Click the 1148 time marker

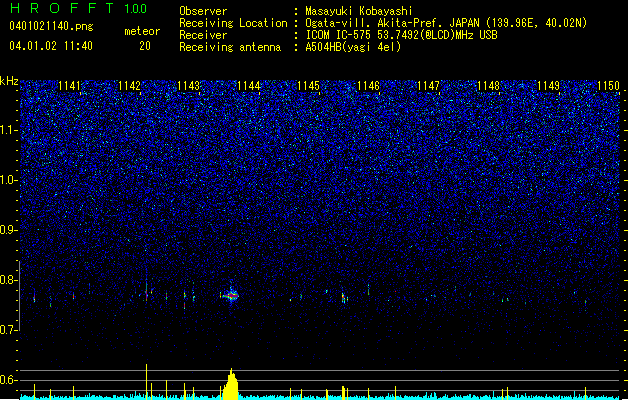488,86
